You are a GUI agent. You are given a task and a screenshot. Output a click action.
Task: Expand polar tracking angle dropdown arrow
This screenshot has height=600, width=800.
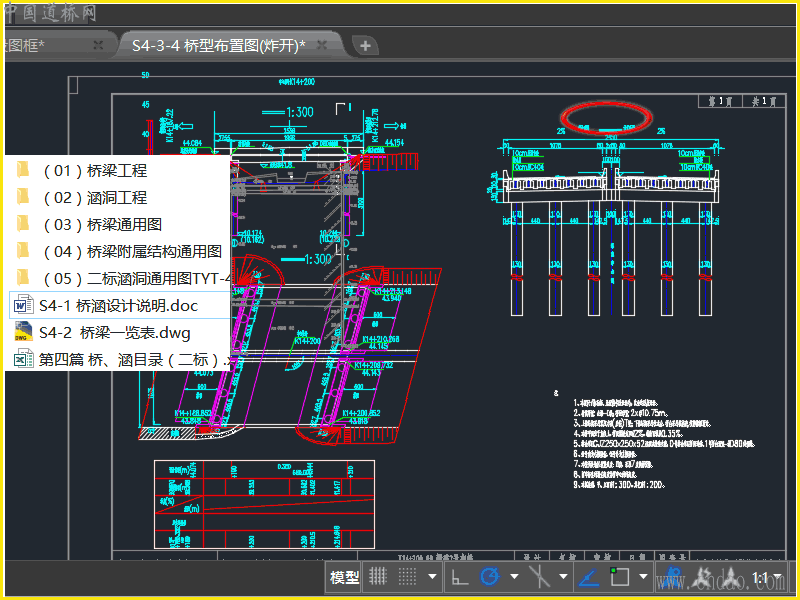[514, 577]
